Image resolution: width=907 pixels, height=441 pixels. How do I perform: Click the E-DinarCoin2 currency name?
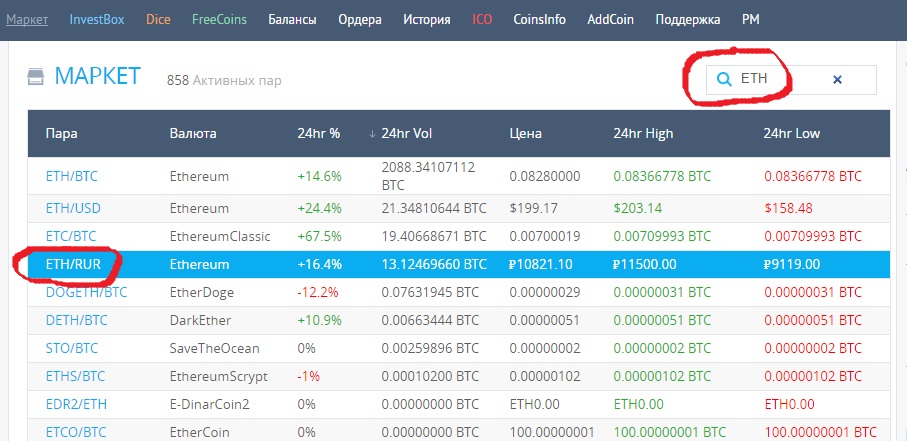click(x=209, y=405)
